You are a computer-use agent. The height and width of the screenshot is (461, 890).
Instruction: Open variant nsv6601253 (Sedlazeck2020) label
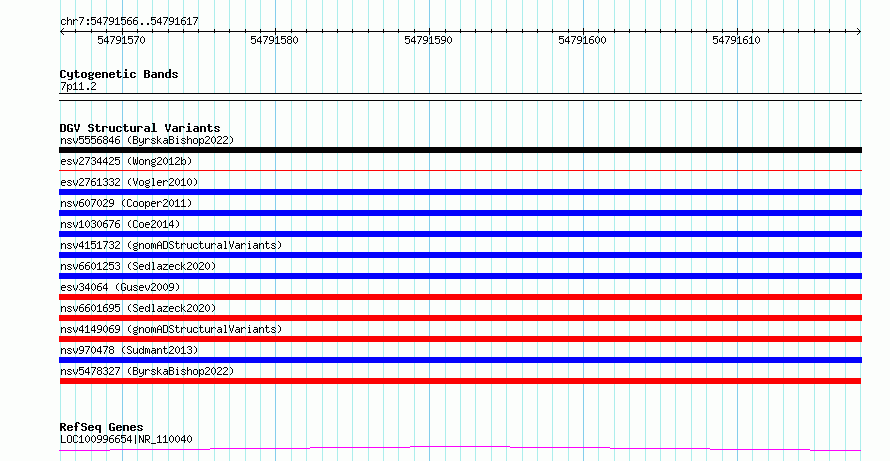(138, 266)
